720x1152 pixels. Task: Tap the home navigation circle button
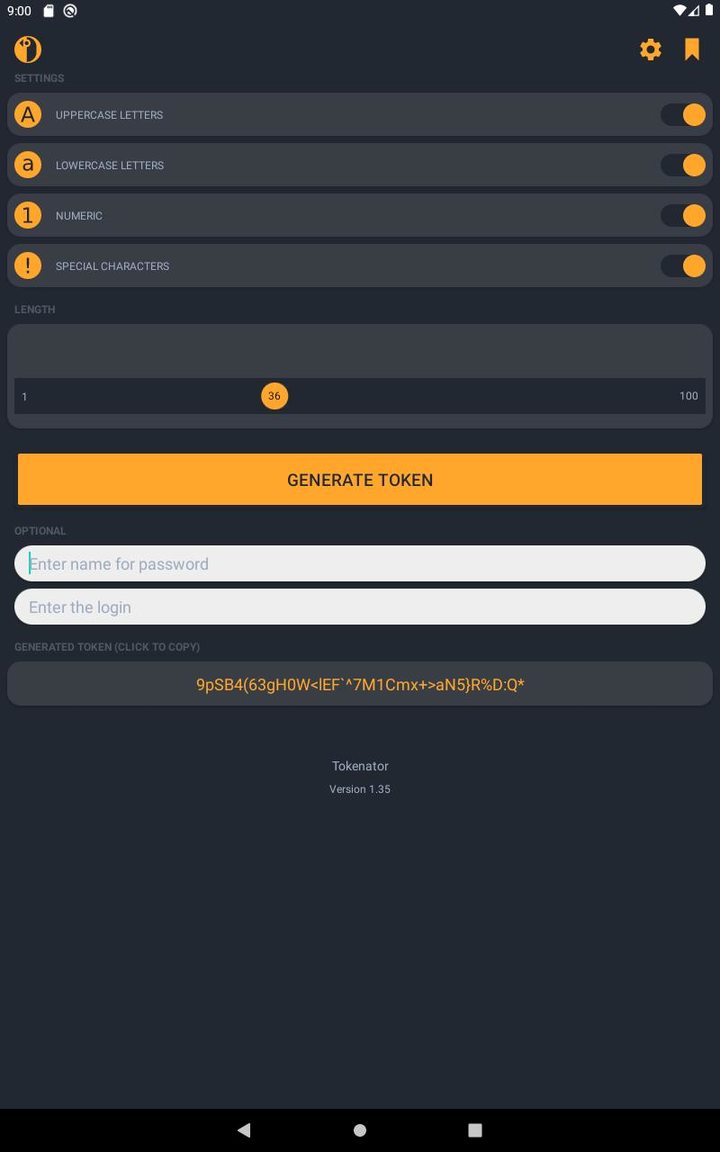[x=359, y=1130]
